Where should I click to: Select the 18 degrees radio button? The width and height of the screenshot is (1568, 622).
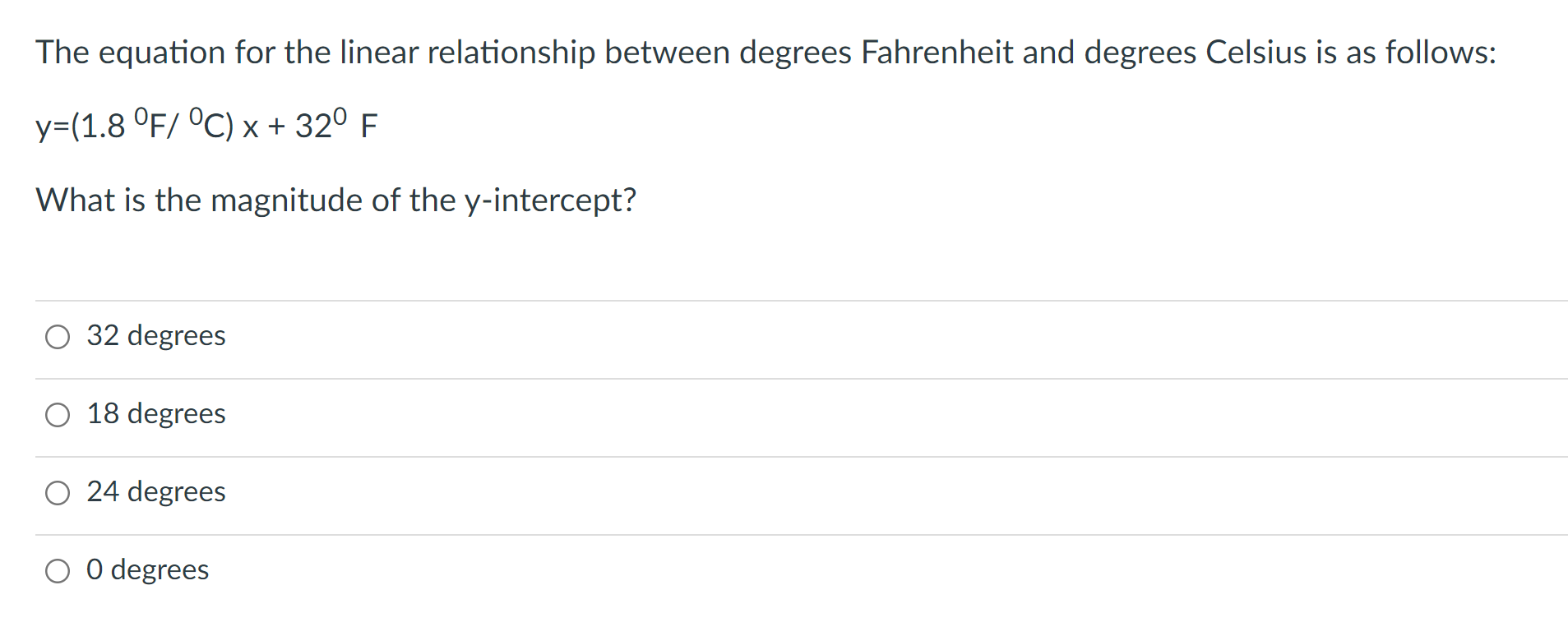57,414
